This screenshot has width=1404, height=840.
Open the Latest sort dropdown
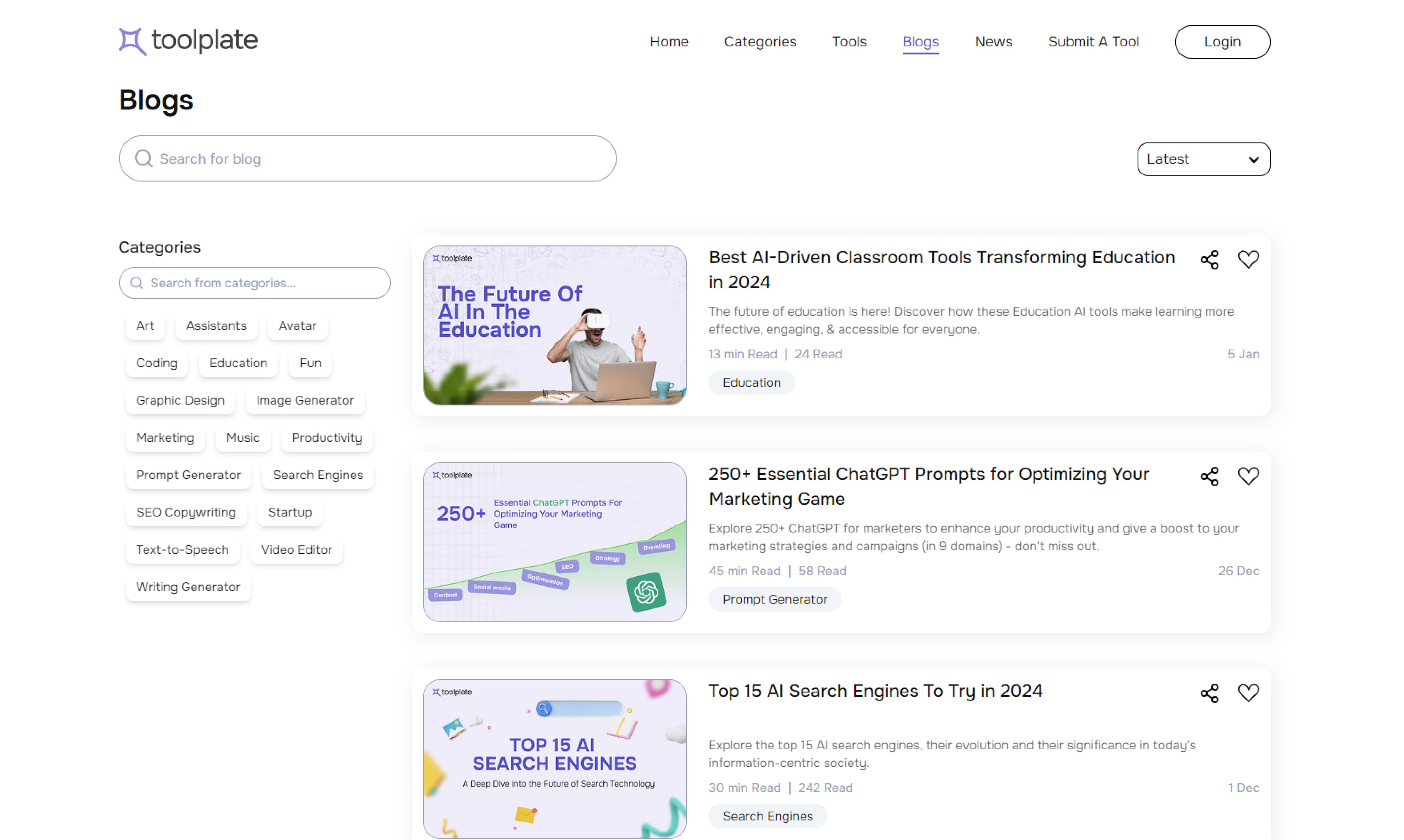click(1204, 159)
